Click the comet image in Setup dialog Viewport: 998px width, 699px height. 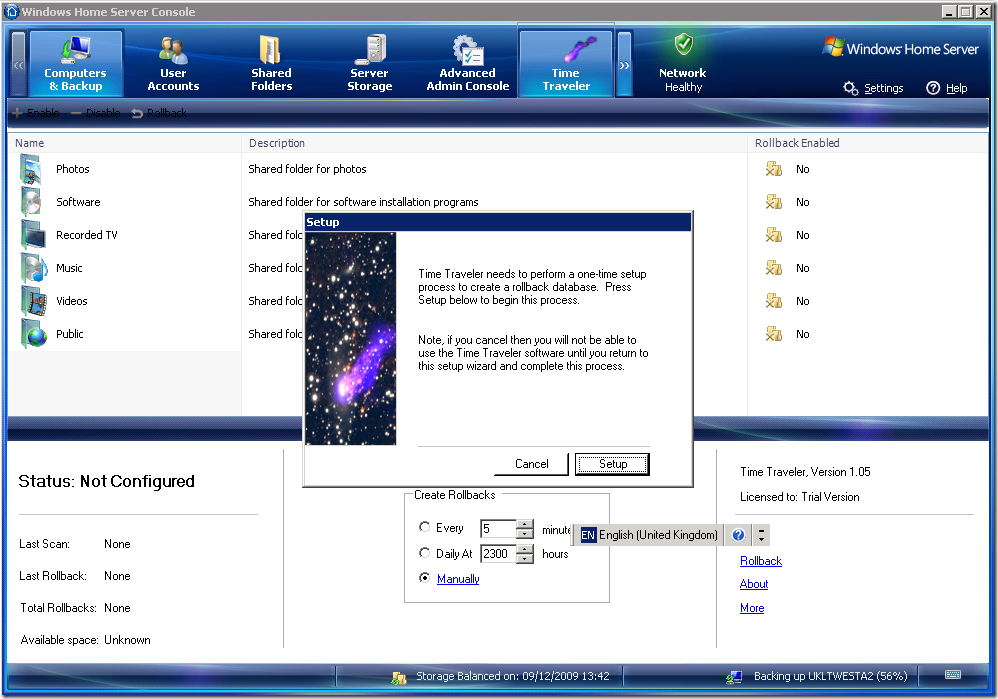[x=351, y=339]
